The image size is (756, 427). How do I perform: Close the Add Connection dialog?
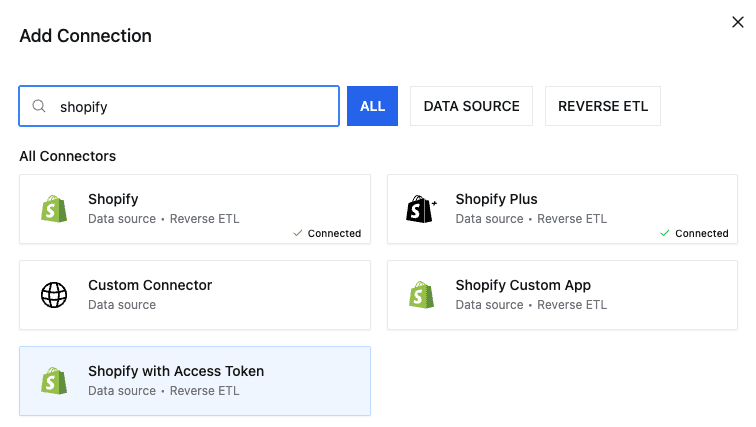pyautogui.click(x=738, y=22)
